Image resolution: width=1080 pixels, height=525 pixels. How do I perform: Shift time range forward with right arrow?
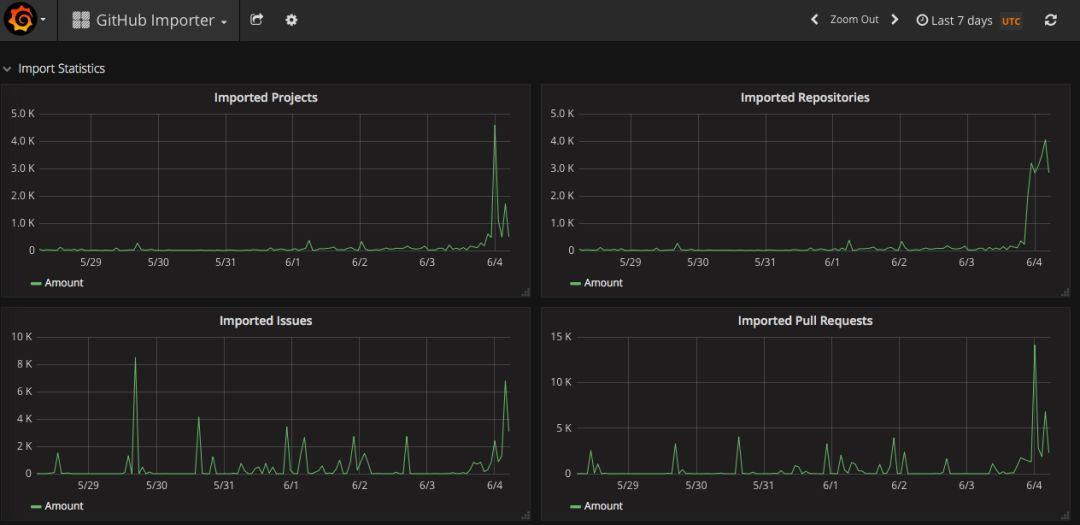[x=894, y=20]
